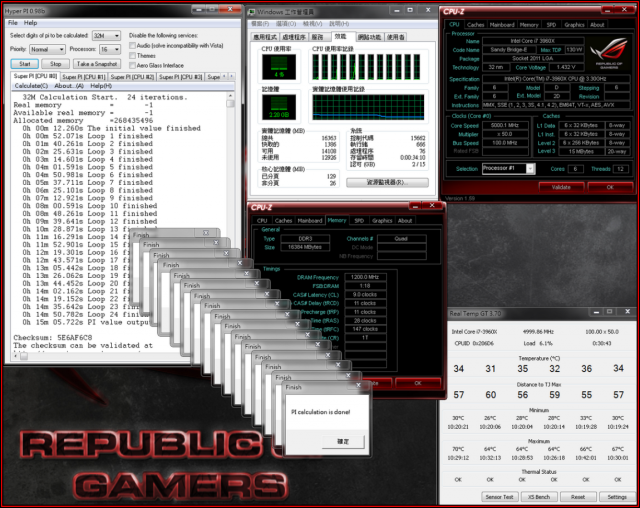Toggle the Themes service checkbox

(x=133, y=55)
